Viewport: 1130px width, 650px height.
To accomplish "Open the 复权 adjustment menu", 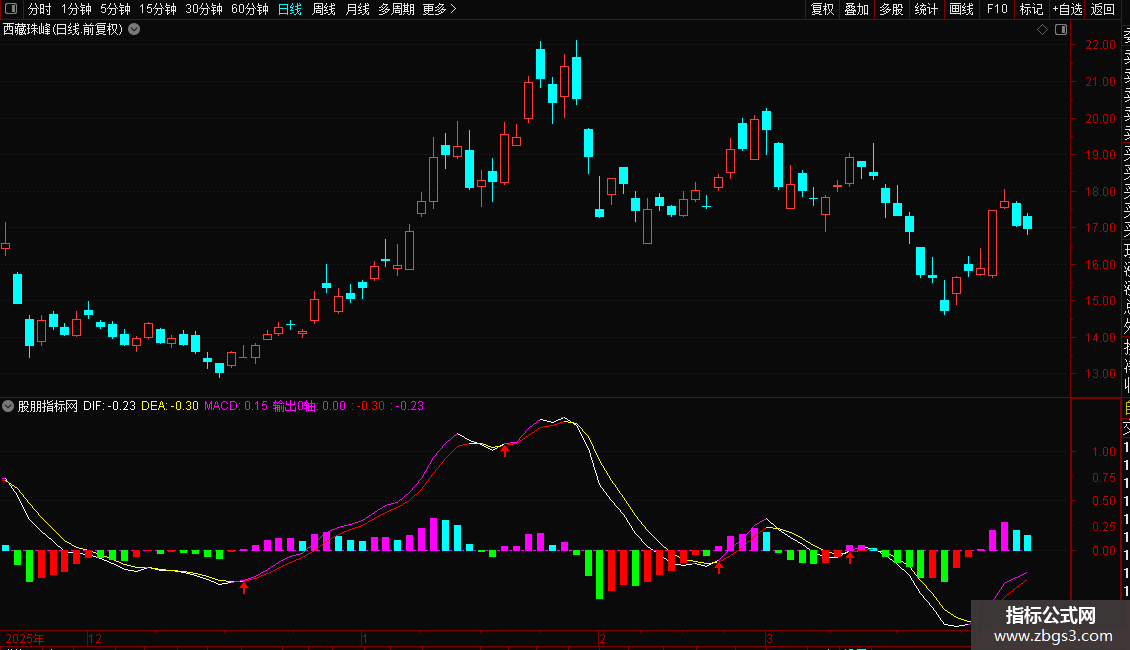I will (x=822, y=9).
